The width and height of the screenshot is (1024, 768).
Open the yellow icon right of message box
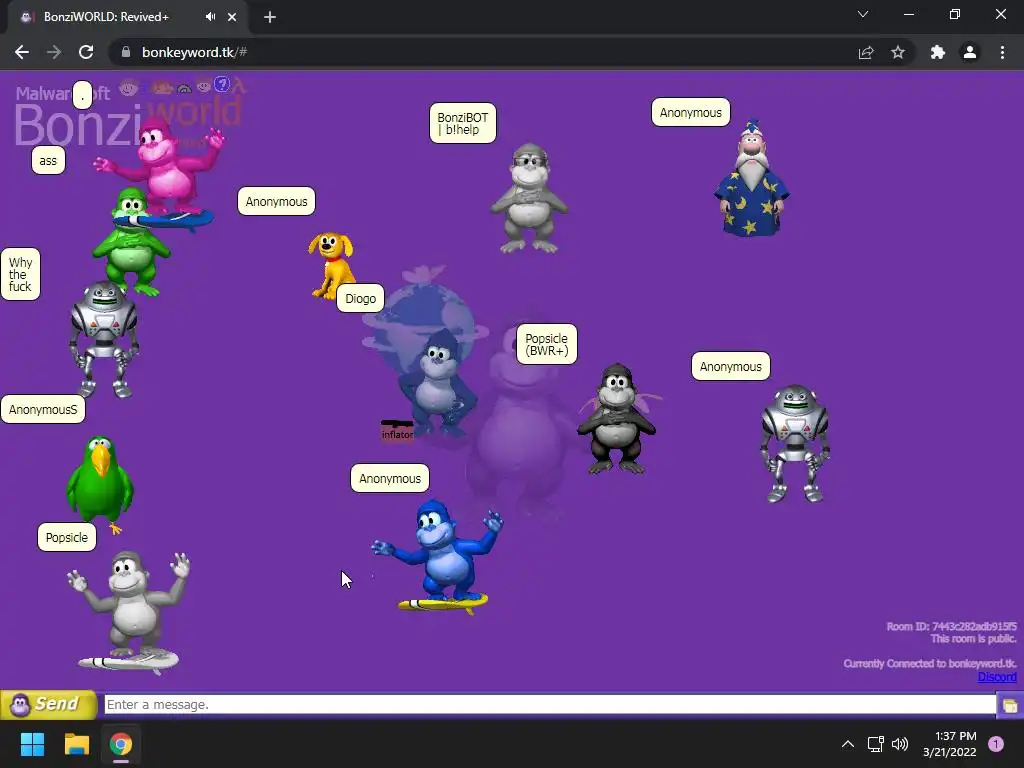1010,705
